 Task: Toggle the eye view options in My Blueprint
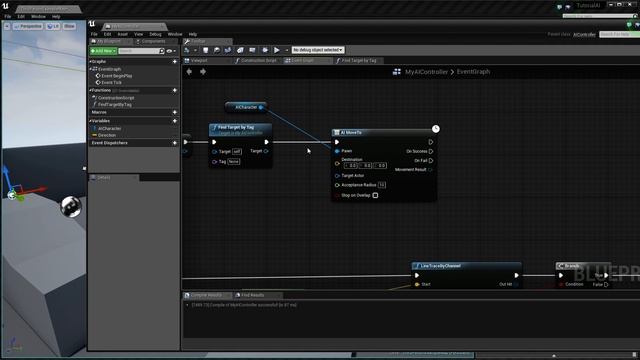point(171,51)
